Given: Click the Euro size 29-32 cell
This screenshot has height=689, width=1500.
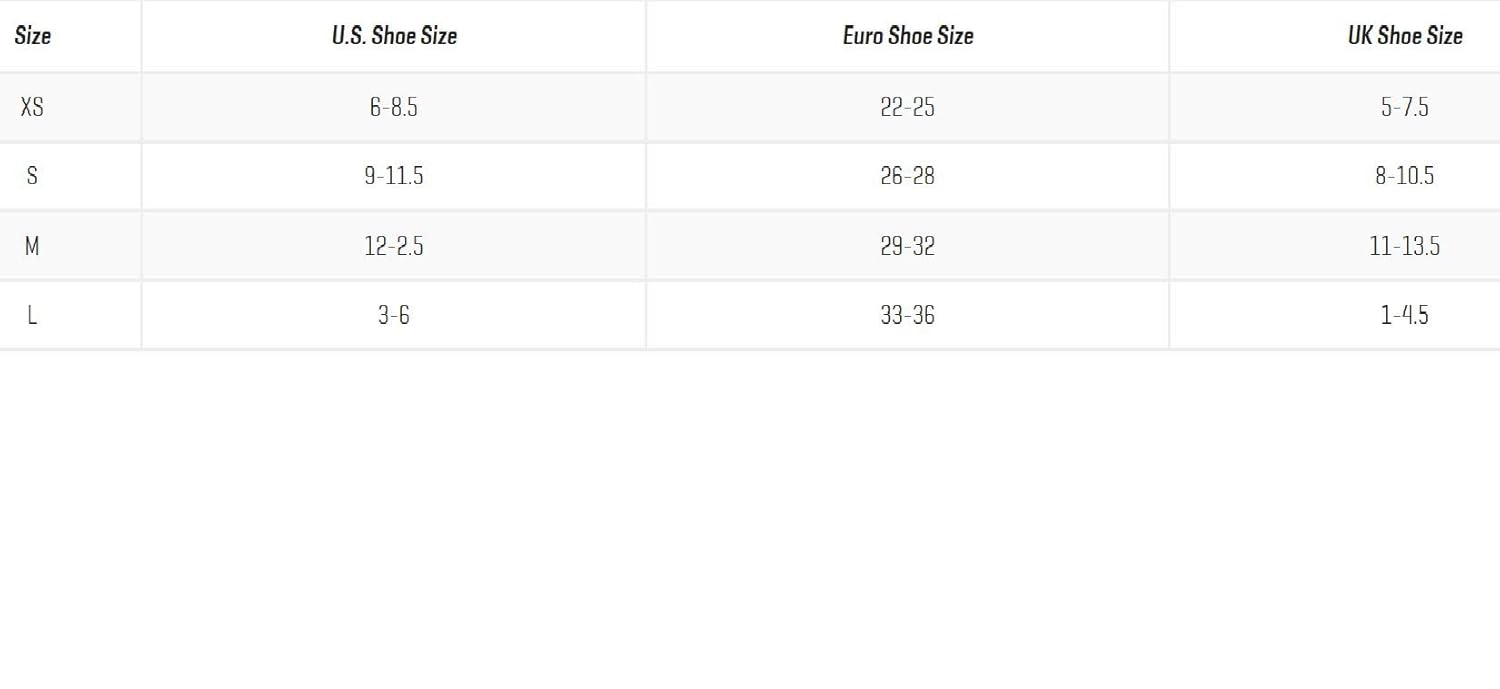Looking at the screenshot, I should (x=908, y=246).
